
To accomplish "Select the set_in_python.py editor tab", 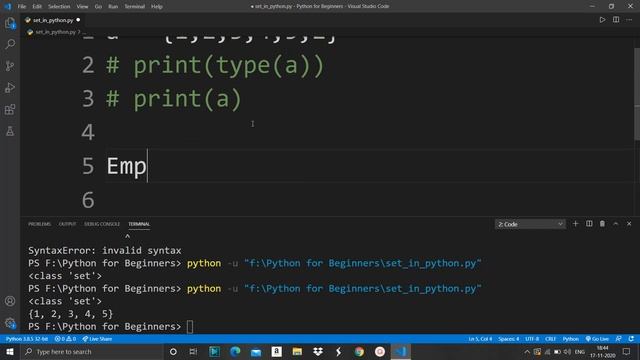I will (52, 20).
